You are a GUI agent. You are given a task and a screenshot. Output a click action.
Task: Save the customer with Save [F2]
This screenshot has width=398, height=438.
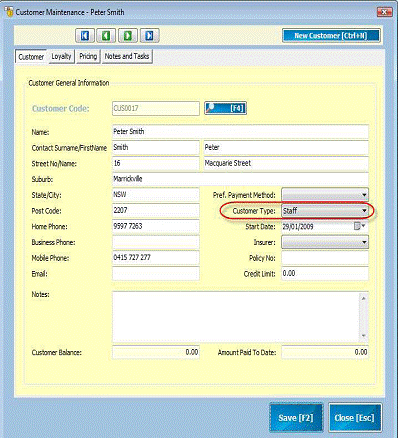(x=296, y=418)
